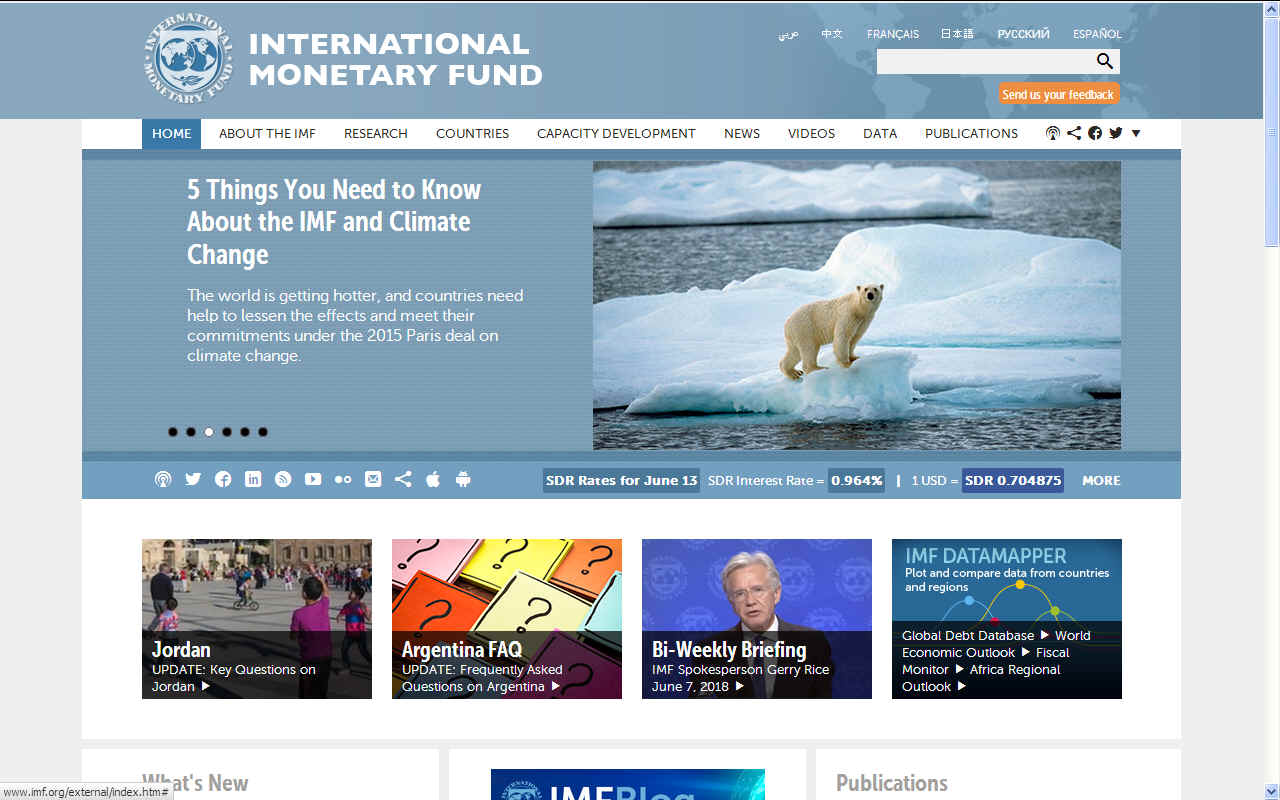This screenshot has width=1280, height=800.
Task: Switch site language to Arabic
Action: (x=788, y=34)
